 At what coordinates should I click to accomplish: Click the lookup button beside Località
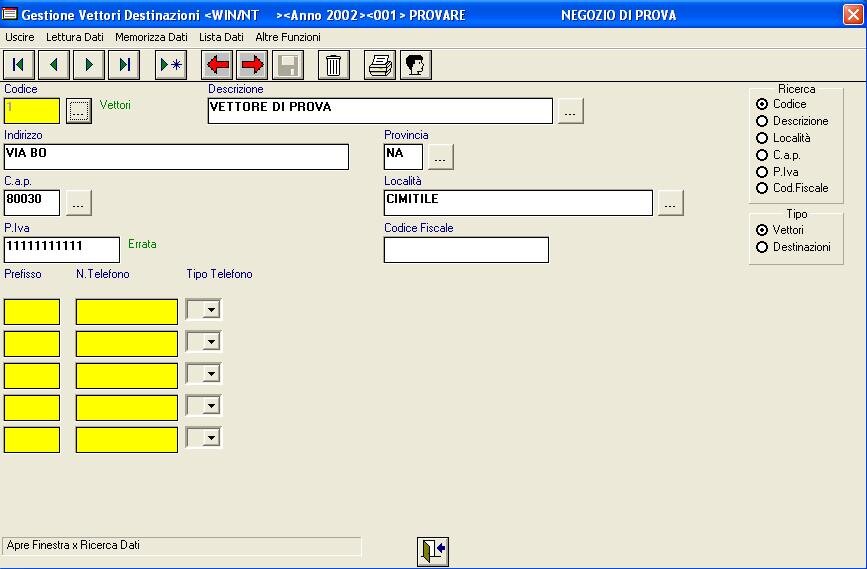pyautogui.click(x=670, y=204)
